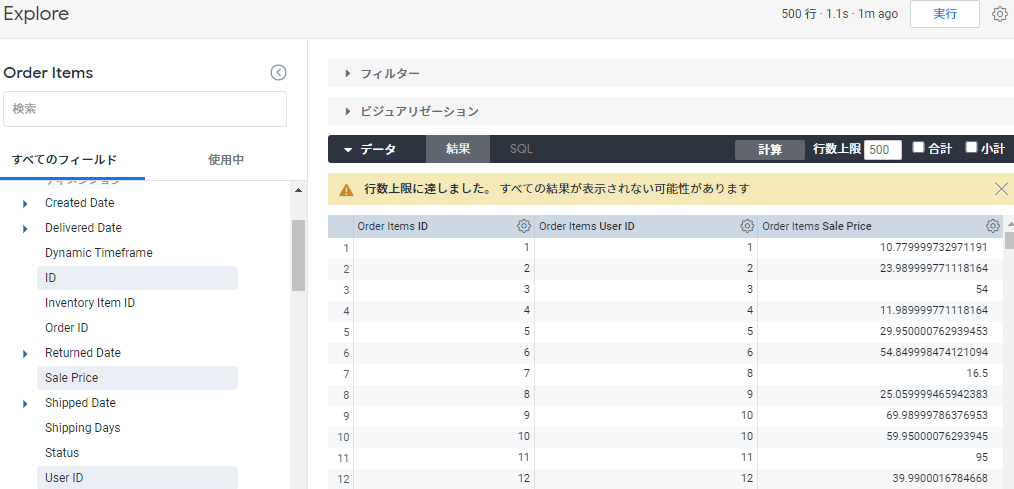Click the 計算 calculations button

[770, 149]
